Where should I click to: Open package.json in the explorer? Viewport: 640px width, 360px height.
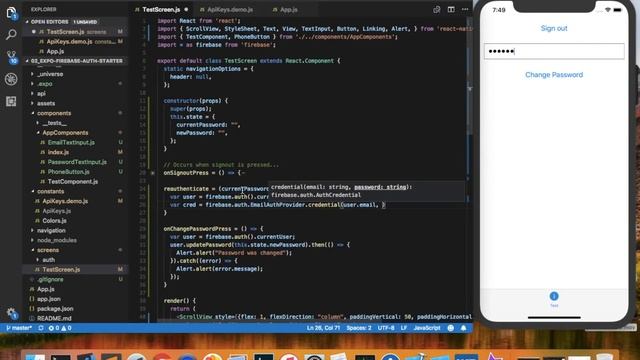click(x=55, y=309)
